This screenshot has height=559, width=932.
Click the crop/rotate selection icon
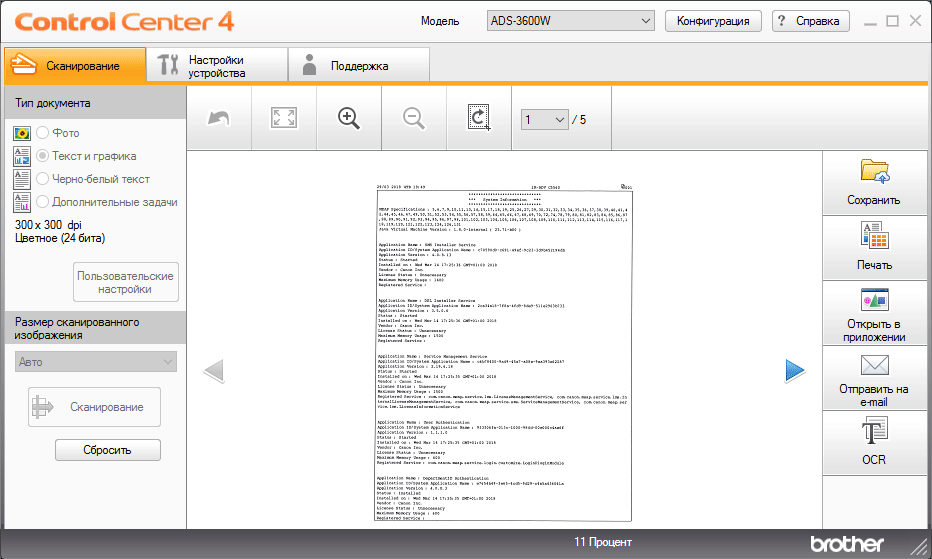point(478,117)
